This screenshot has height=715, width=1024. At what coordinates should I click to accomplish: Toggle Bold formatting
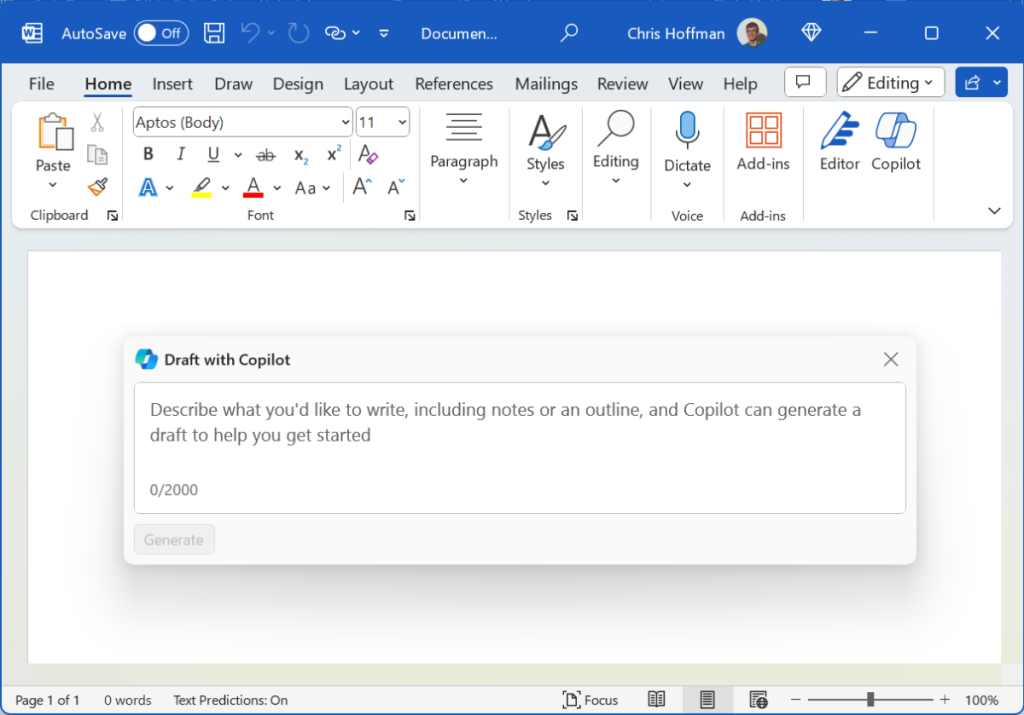pos(148,154)
